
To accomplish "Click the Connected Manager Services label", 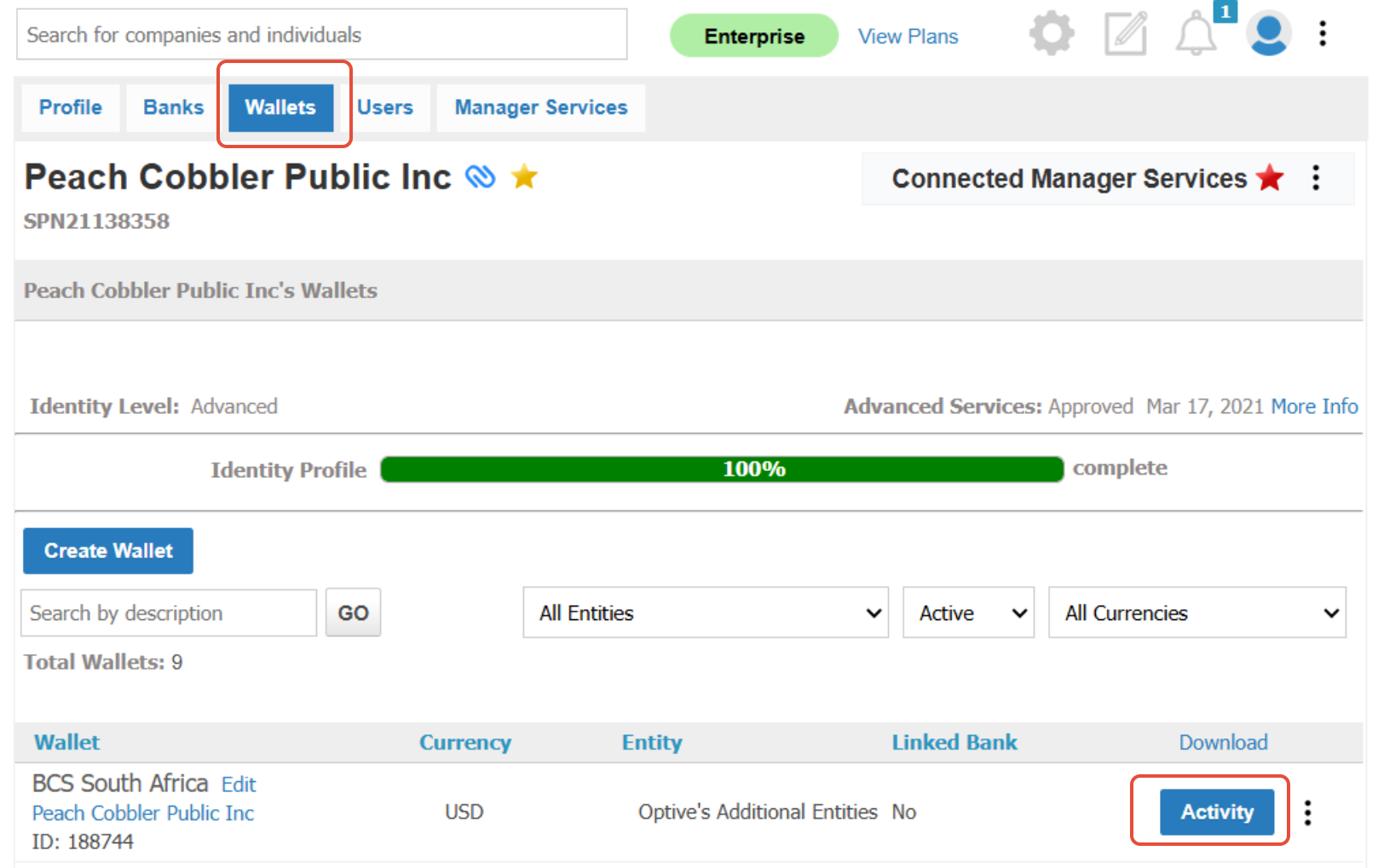I will pyautogui.click(x=1070, y=178).
